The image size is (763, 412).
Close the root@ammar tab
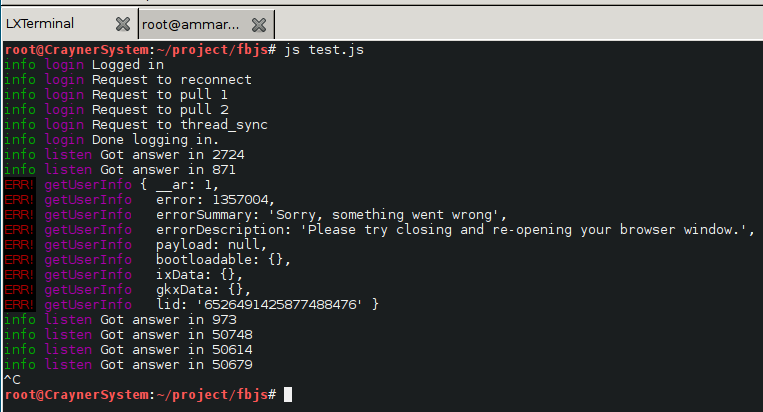[259, 25]
